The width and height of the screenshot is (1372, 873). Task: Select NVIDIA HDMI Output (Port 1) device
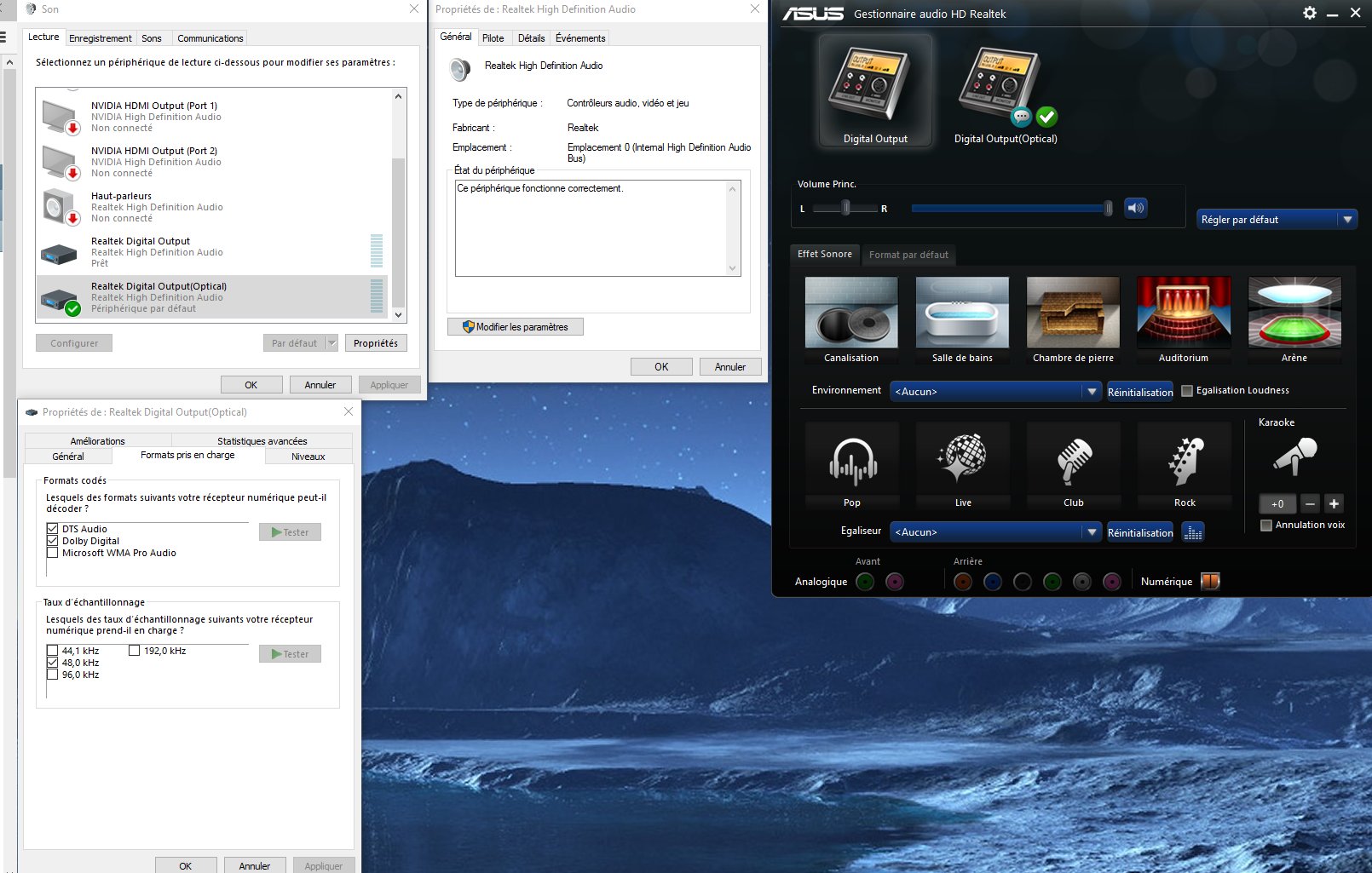click(213, 117)
